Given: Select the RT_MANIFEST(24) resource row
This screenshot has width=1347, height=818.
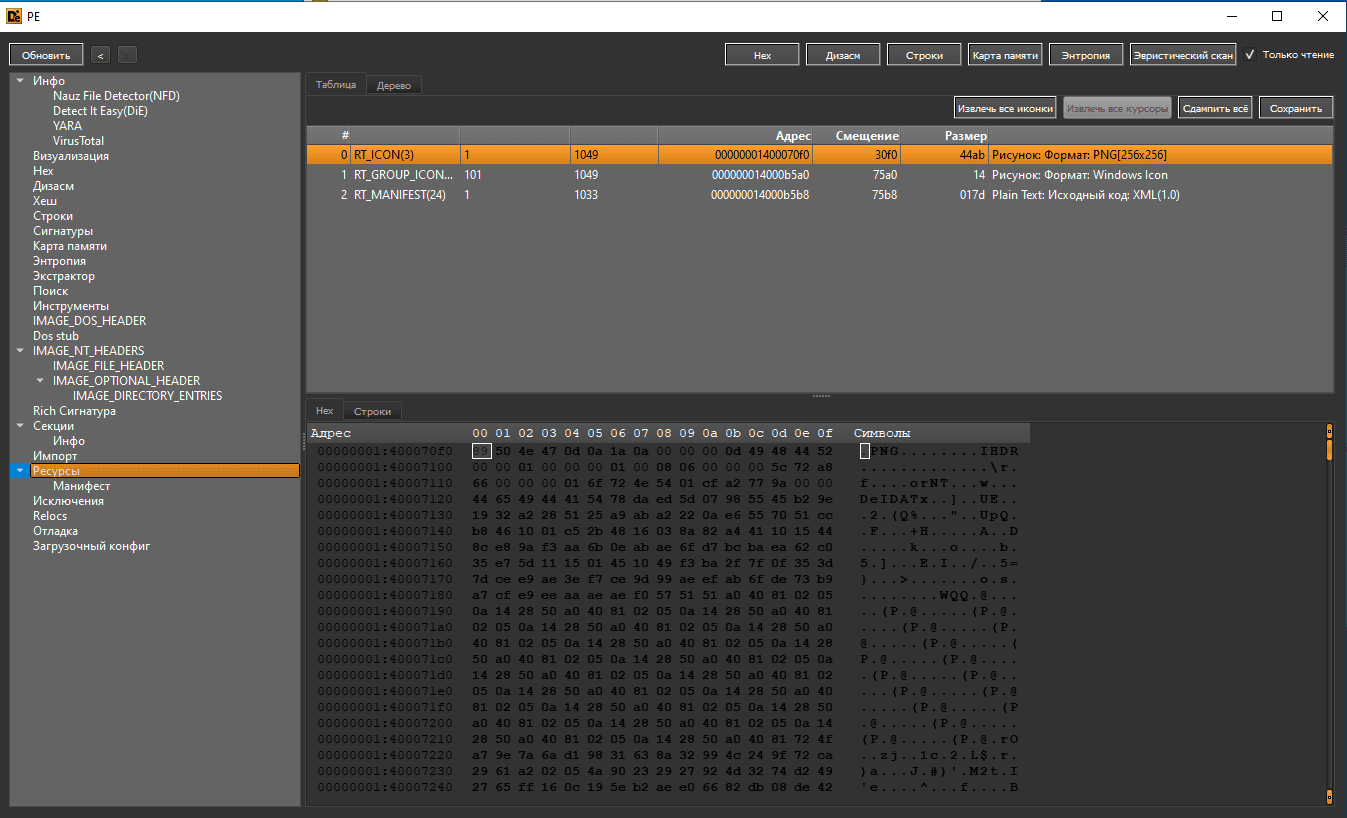Looking at the screenshot, I should click(x=400, y=195).
